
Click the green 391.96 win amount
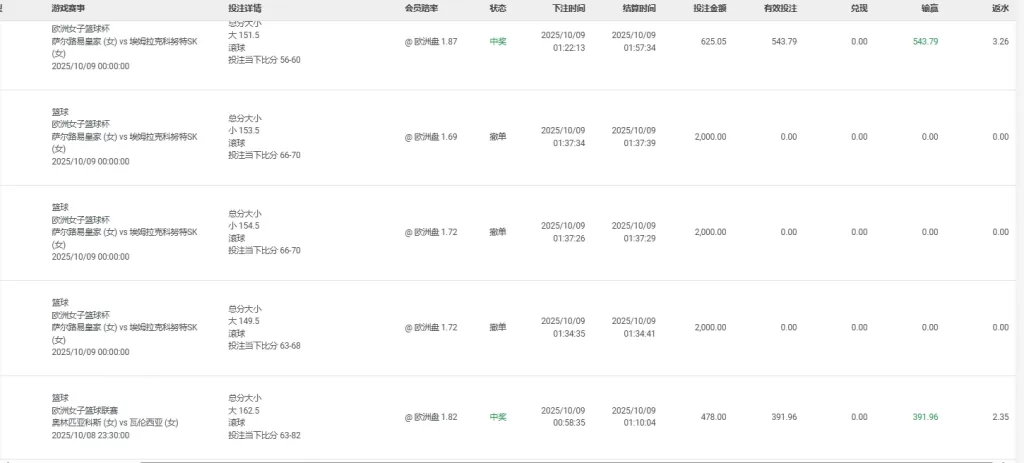(925, 417)
